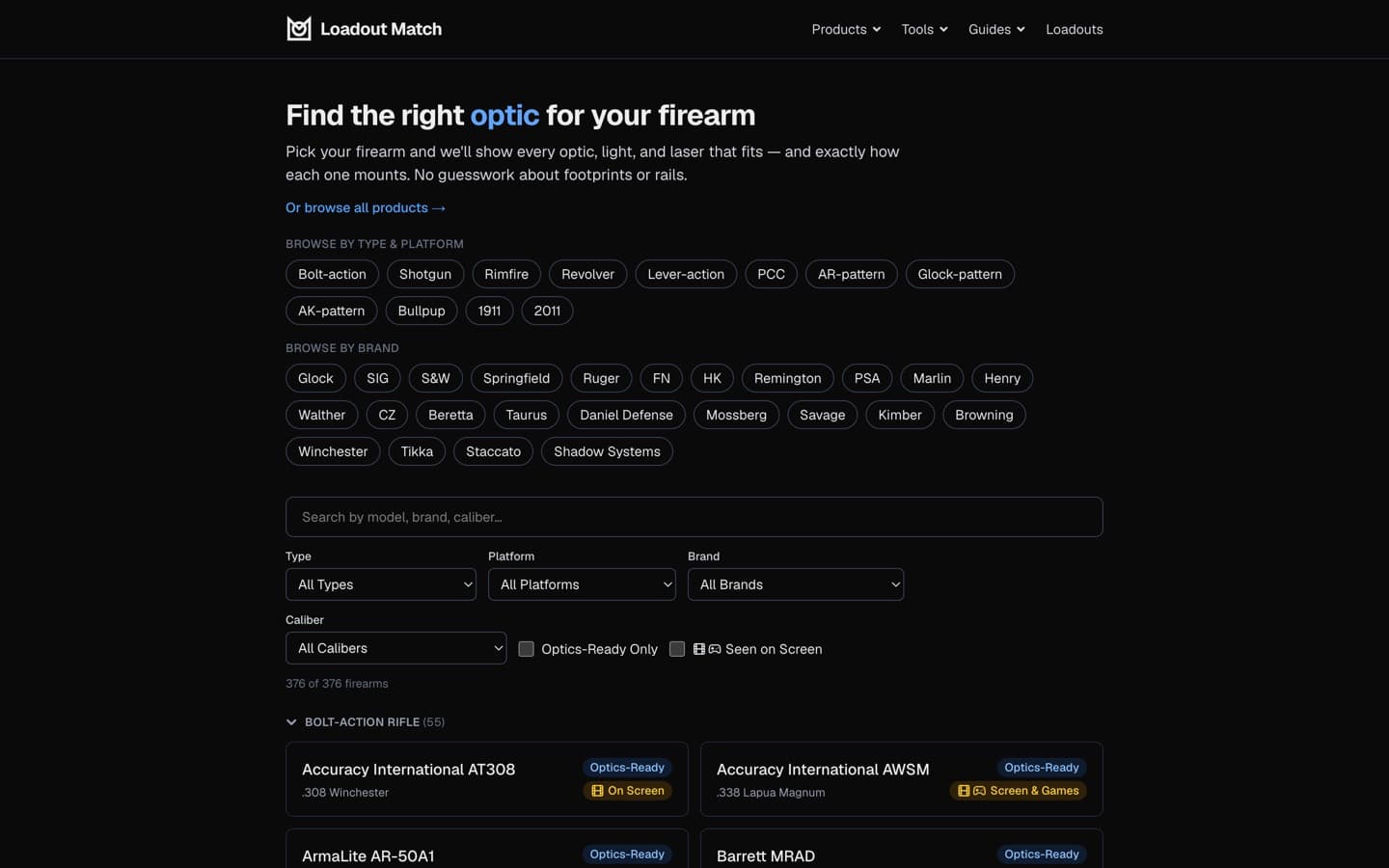1389x868 pixels.
Task: Browse the Tikka brand chip
Action: [x=417, y=451]
